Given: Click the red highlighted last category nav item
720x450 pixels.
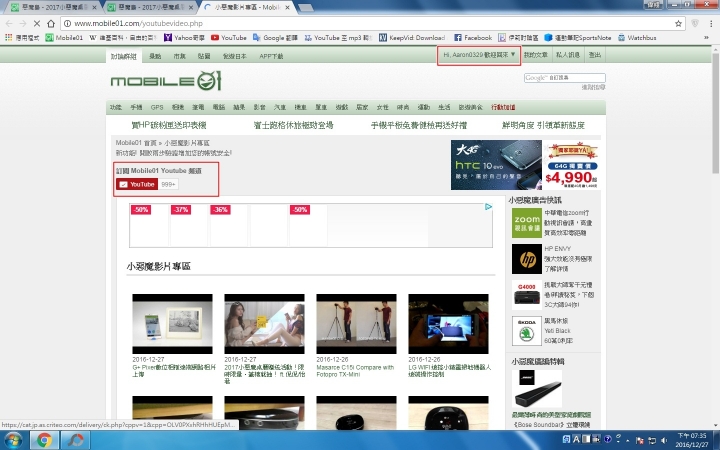Looking at the screenshot, I should pyautogui.click(x=503, y=107).
